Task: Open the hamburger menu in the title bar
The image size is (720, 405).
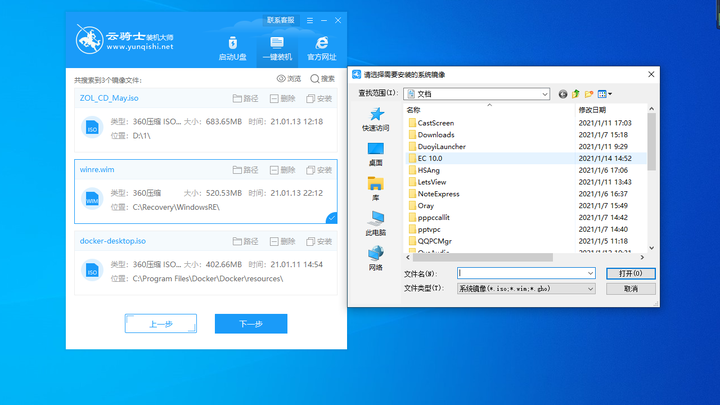Action: 310,20
